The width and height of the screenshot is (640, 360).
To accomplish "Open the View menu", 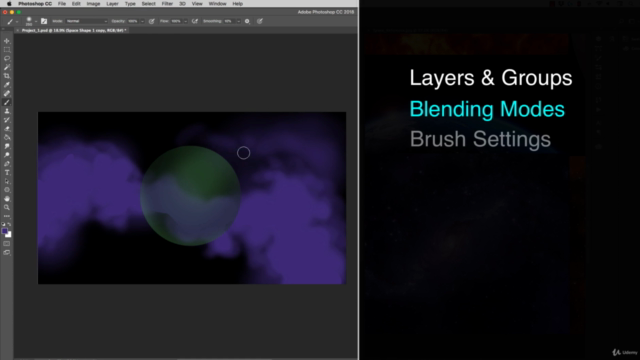I will (197, 4).
